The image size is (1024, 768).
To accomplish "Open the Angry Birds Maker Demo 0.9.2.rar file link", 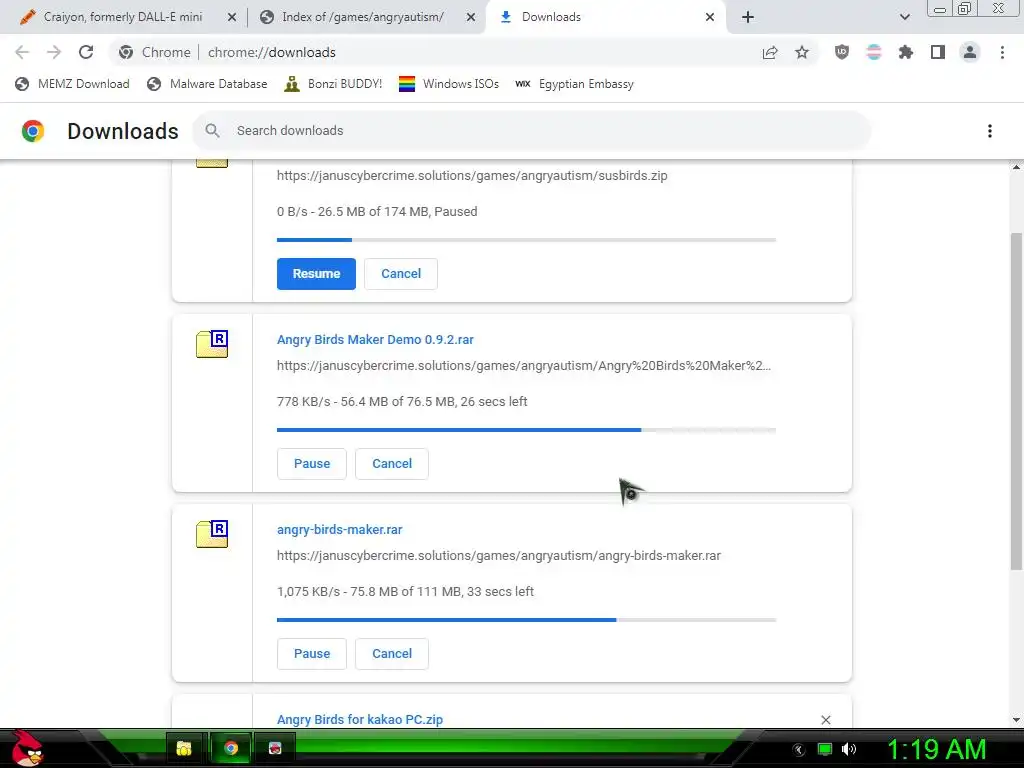I will 375,340.
